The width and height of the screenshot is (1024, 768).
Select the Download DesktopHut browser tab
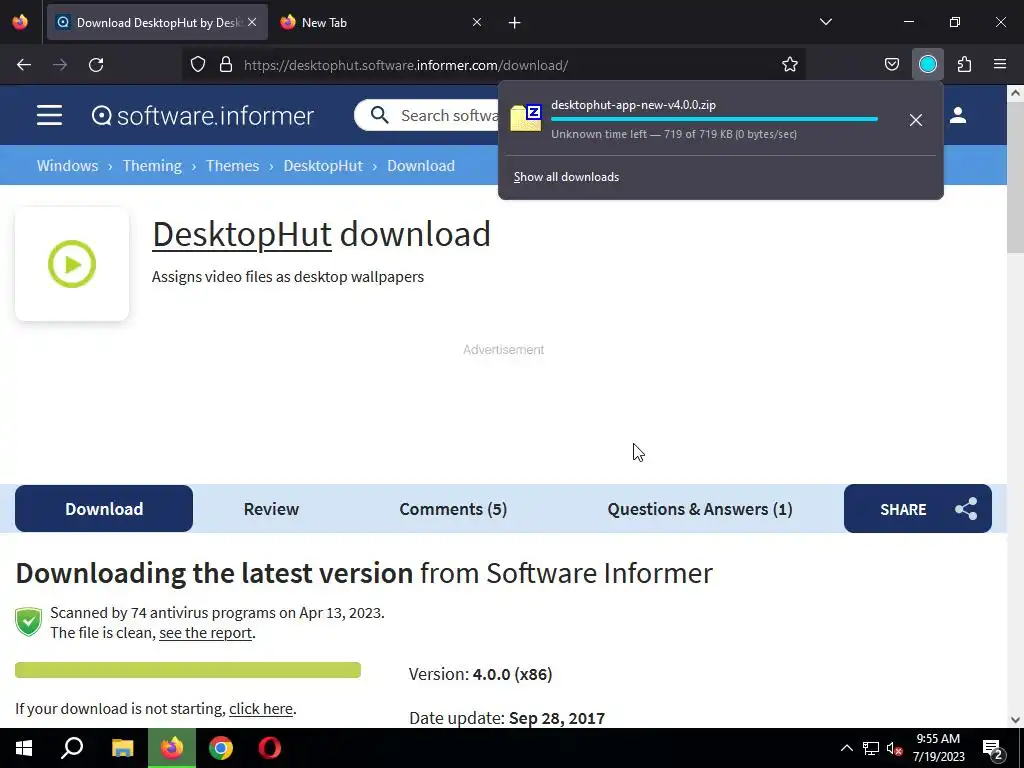coord(157,22)
